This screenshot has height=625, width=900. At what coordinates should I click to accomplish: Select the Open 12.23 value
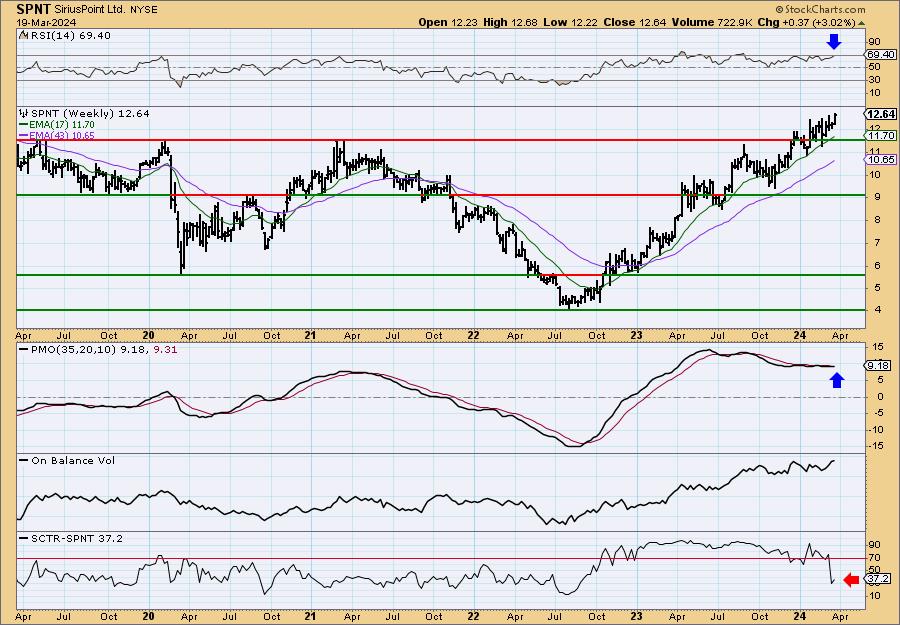448,22
